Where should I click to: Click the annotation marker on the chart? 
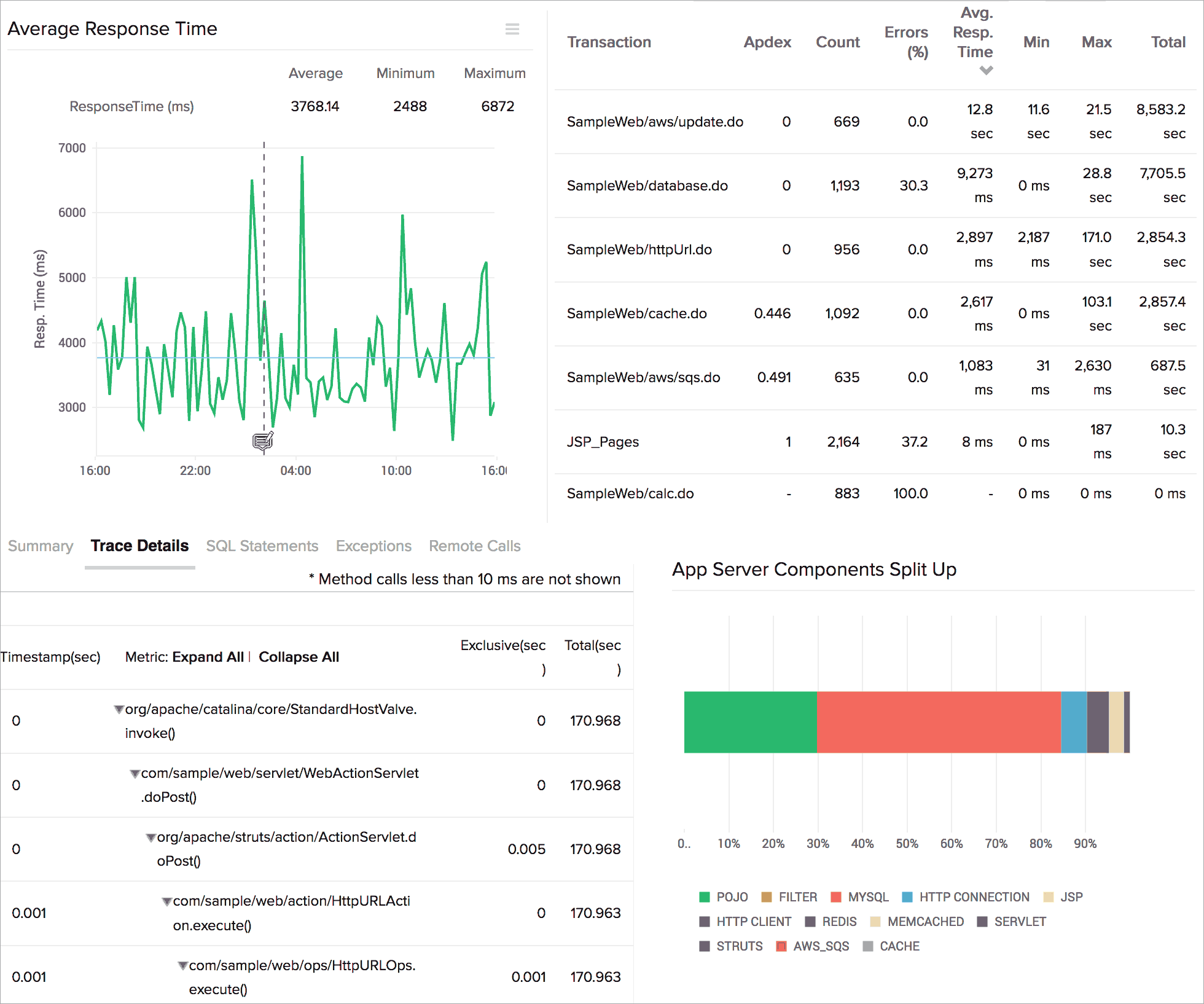[263, 441]
